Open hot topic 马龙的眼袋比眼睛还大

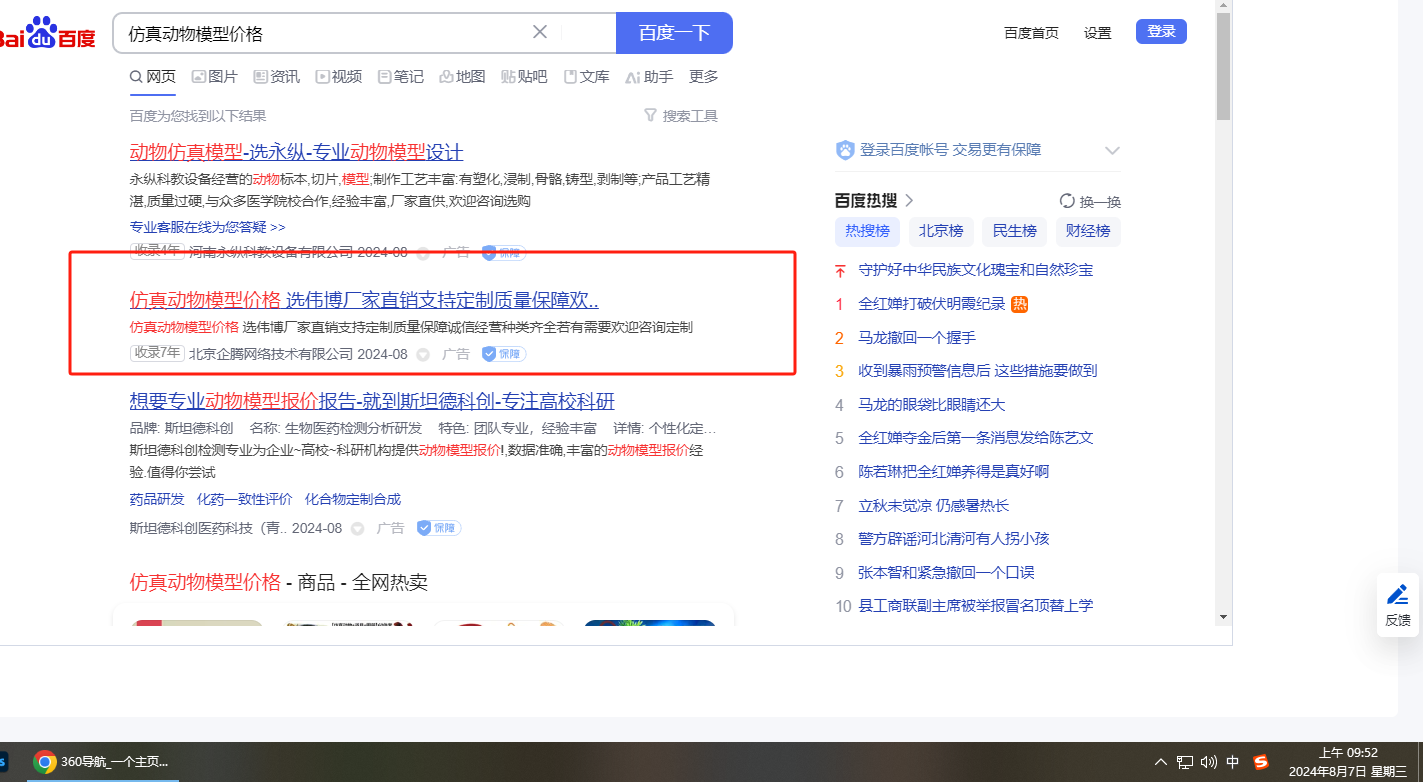(932, 404)
